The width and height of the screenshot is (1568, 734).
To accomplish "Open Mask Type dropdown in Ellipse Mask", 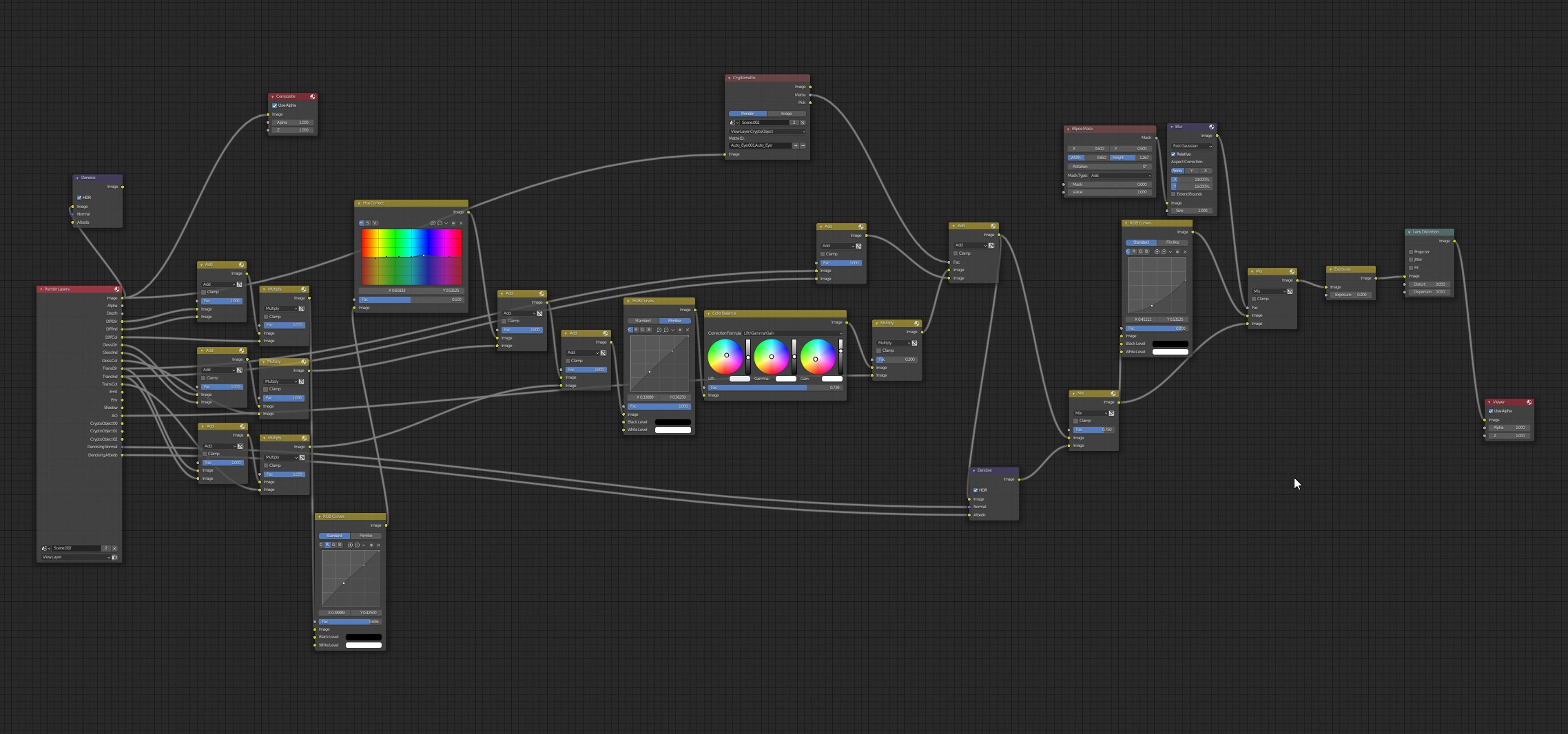I will 1120,176.
